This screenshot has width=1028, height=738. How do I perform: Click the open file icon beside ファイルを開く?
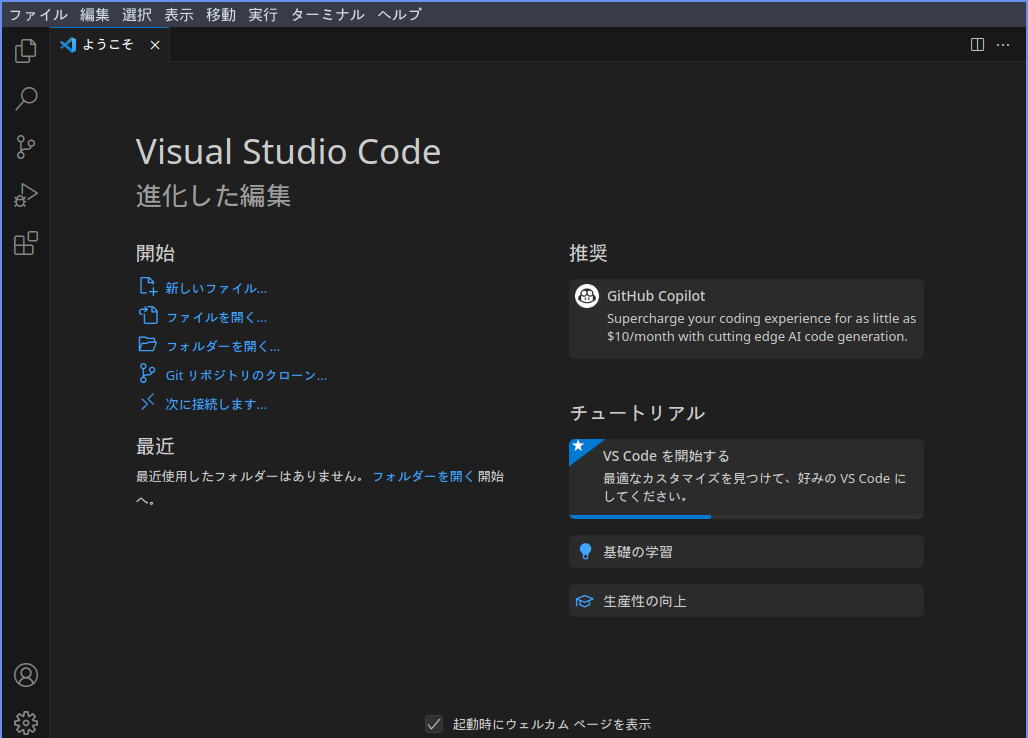click(148, 315)
